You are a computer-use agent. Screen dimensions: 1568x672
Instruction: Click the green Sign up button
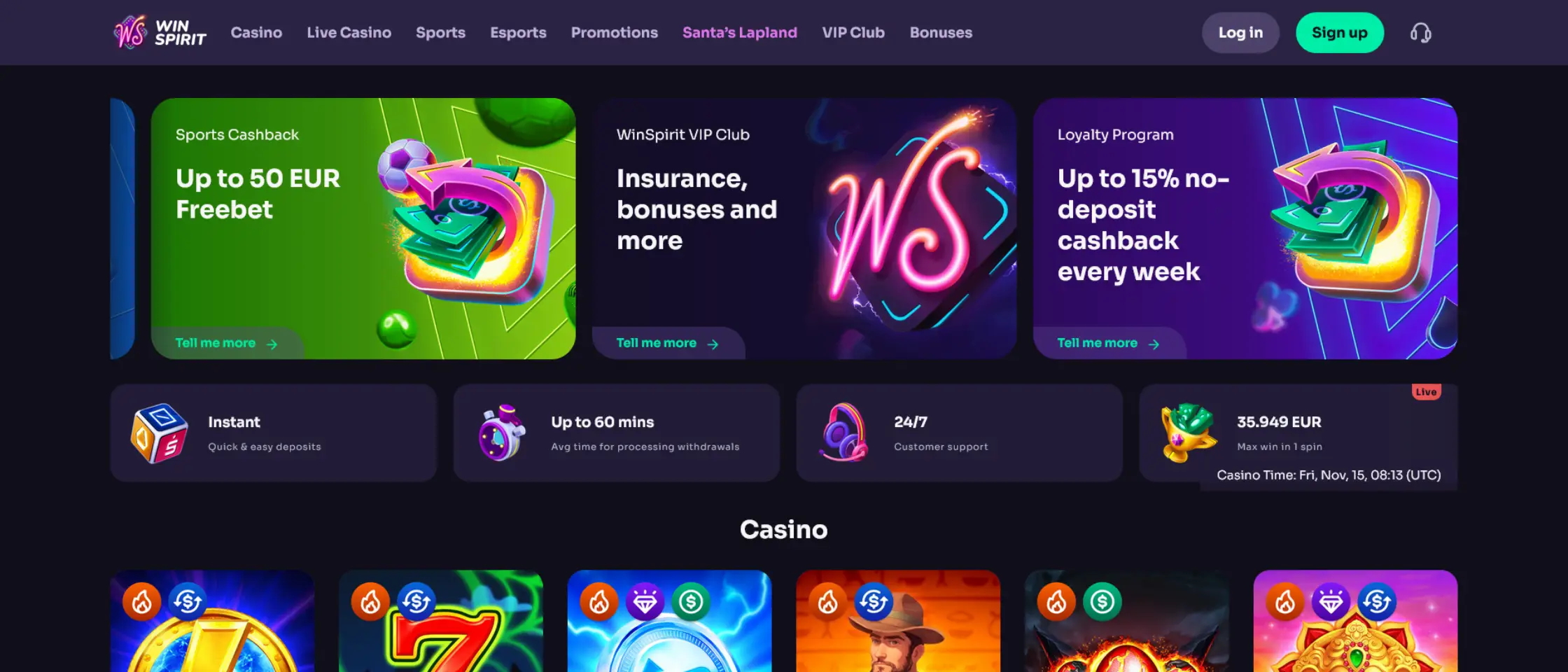click(x=1340, y=33)
